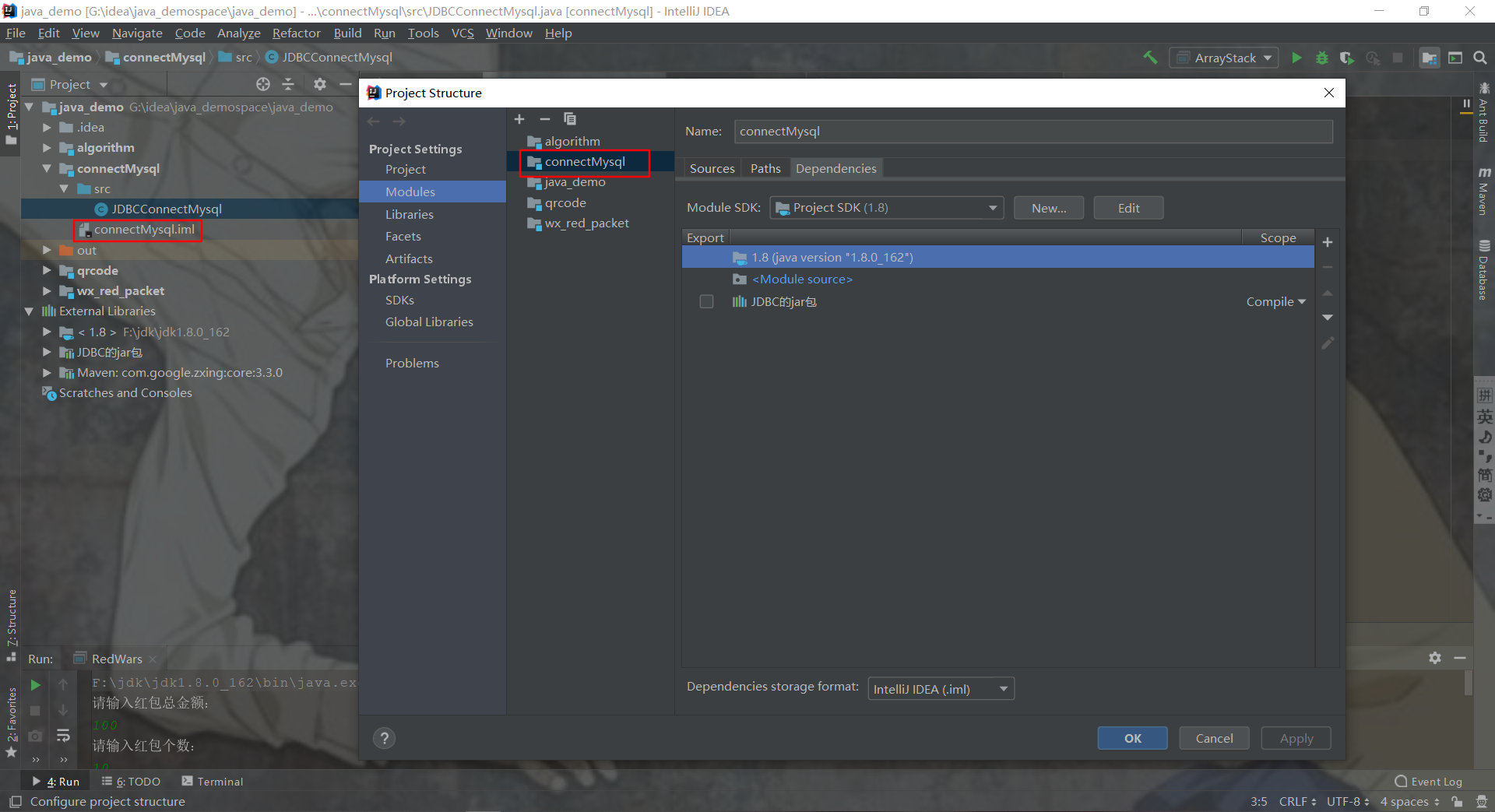Open Search Everywhere via the magnifier icon

1480,58
